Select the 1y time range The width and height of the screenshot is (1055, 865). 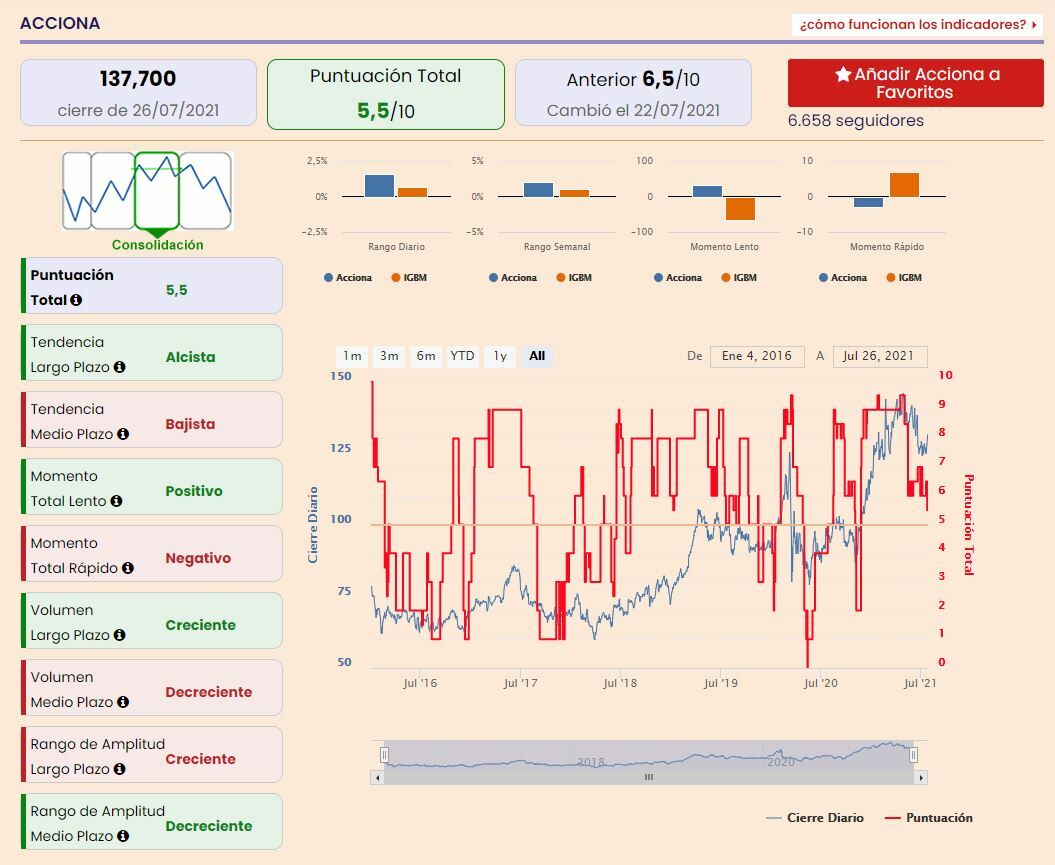500,356
